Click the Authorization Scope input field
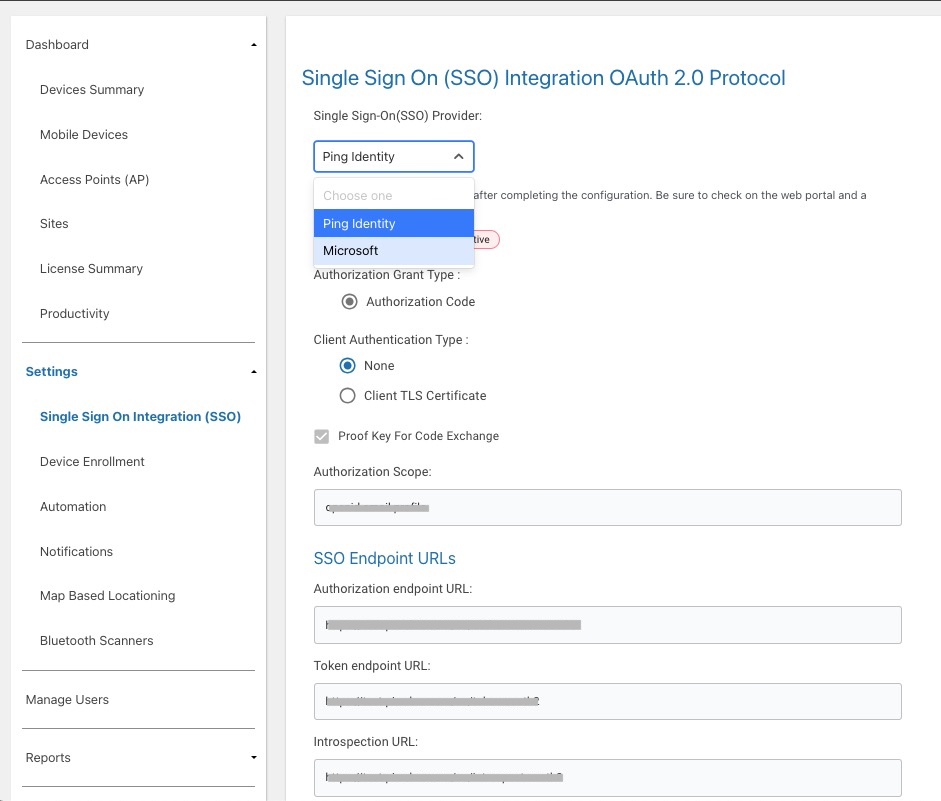The width and height of the screenshot is (941, 801). 607,508
